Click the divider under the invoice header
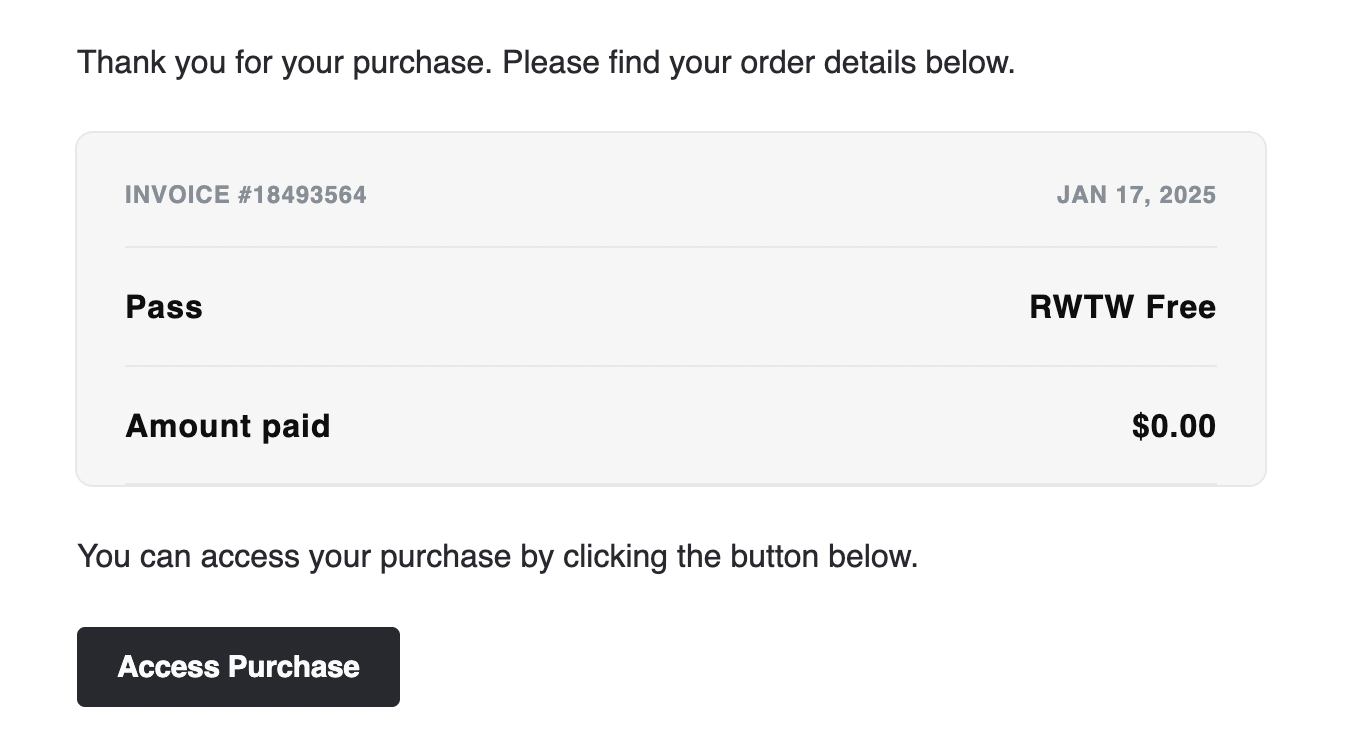Viewport: 1350px width, 746px height. pyautogui.click(x=671, y=243)
